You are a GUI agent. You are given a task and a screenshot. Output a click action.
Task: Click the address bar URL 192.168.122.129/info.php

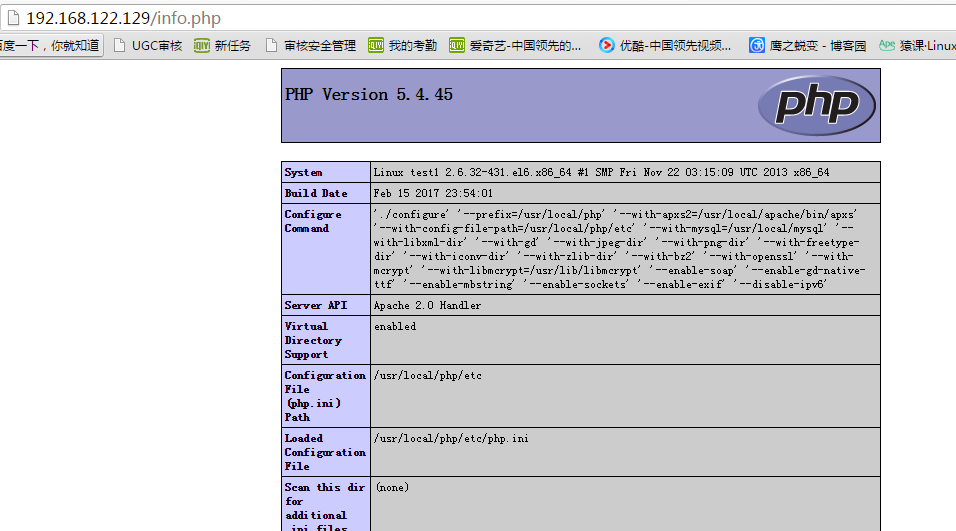[123, 18]
